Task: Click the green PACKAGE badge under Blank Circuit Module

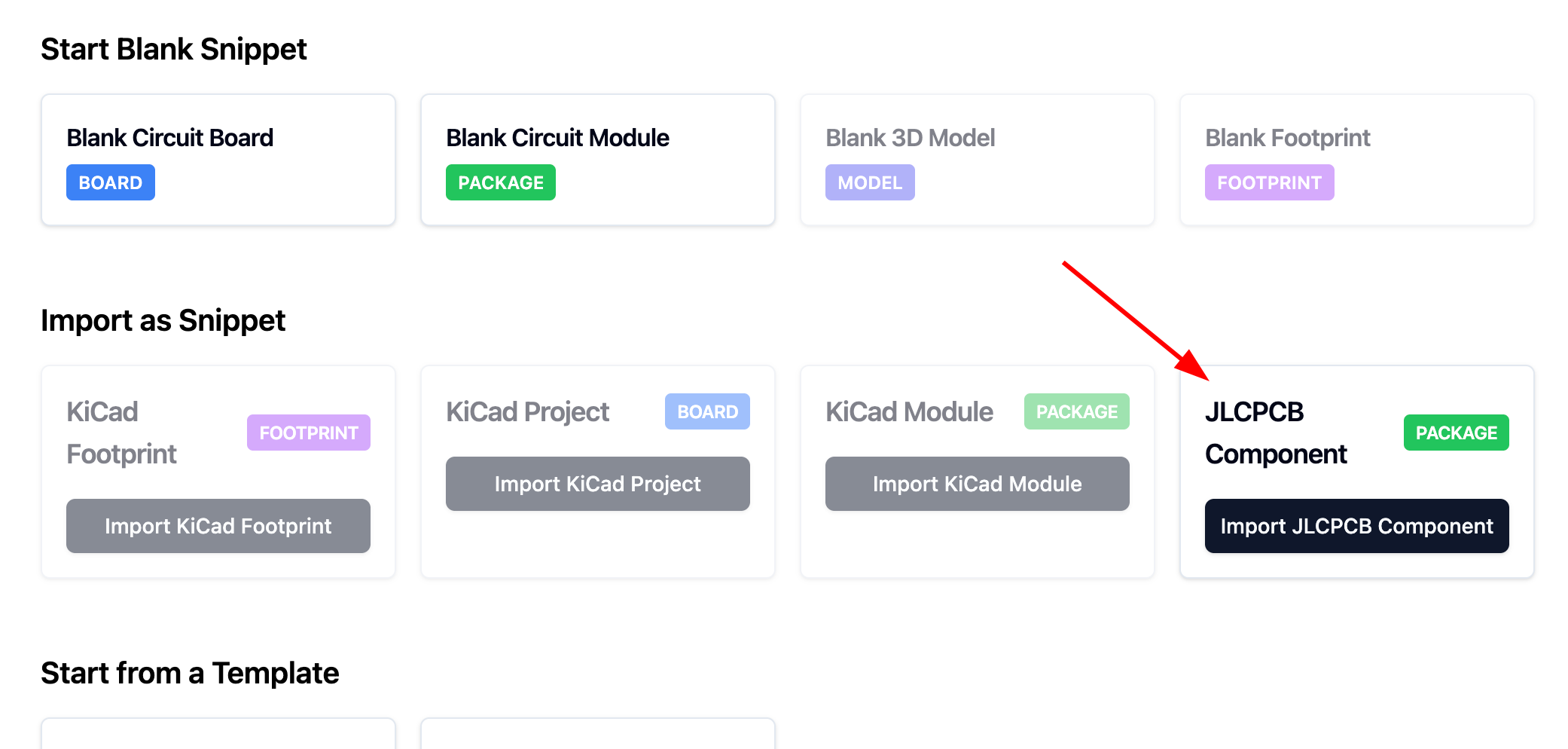Action: pos(501,183)
